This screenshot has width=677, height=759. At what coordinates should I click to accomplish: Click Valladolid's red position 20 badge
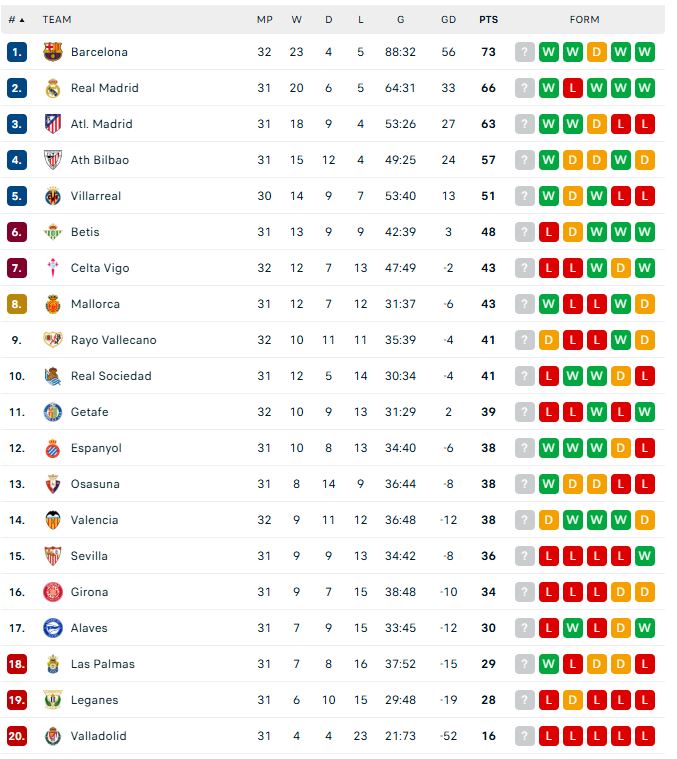pos(17,736)
